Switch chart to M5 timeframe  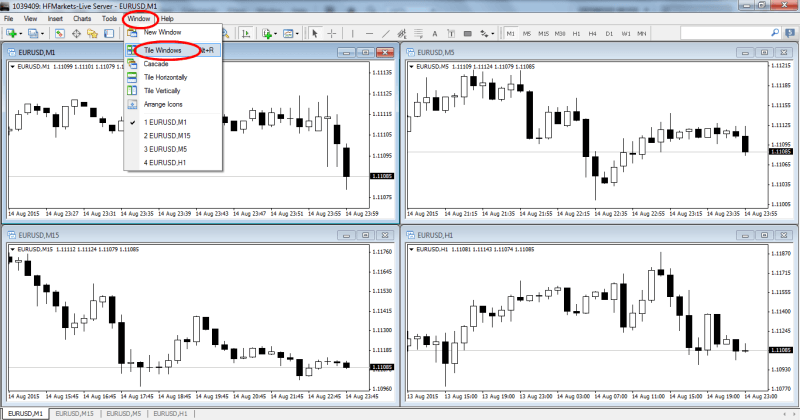click(528, 33)
